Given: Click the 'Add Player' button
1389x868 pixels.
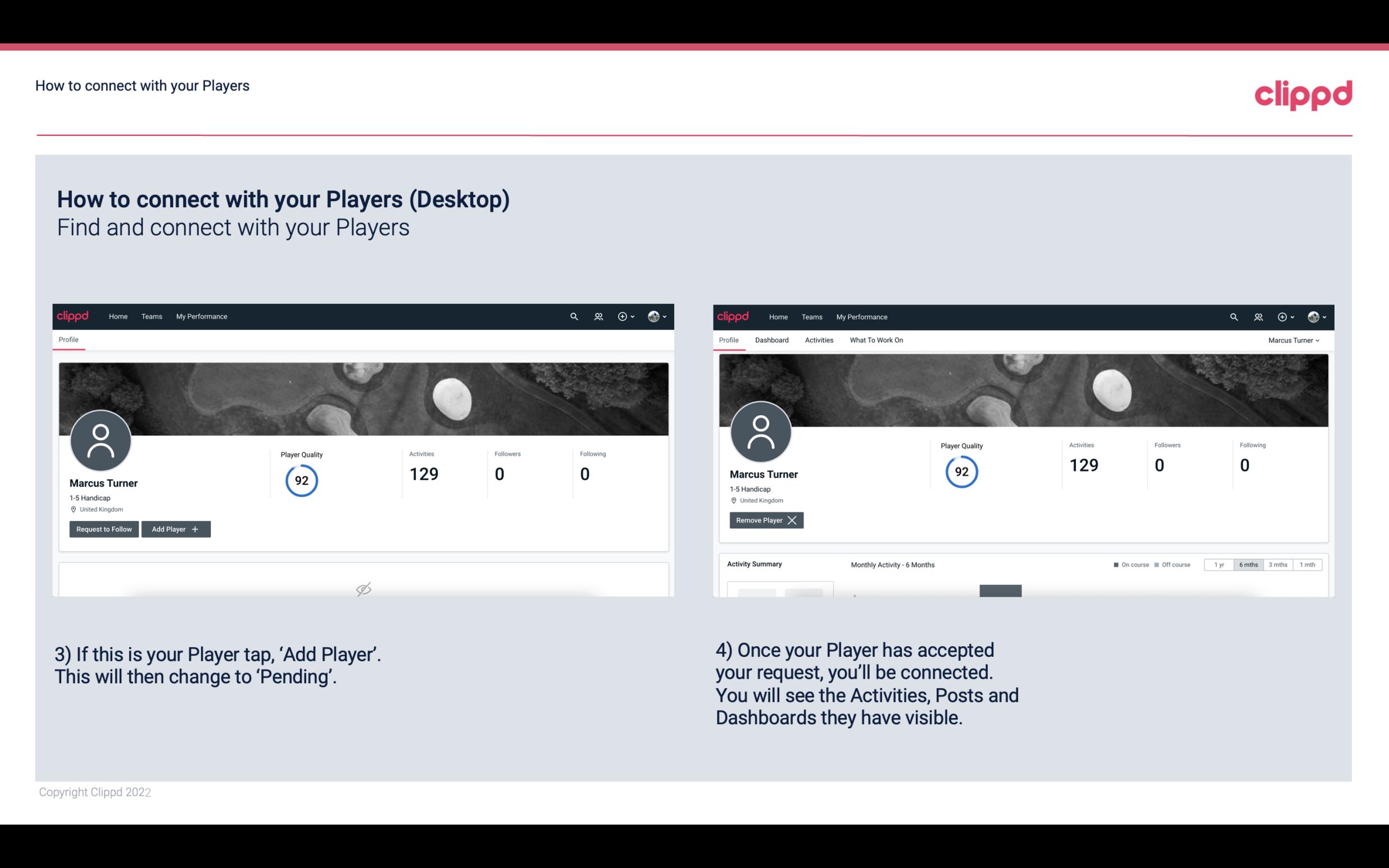Looking at the screenshot, I should coord(175,528).
